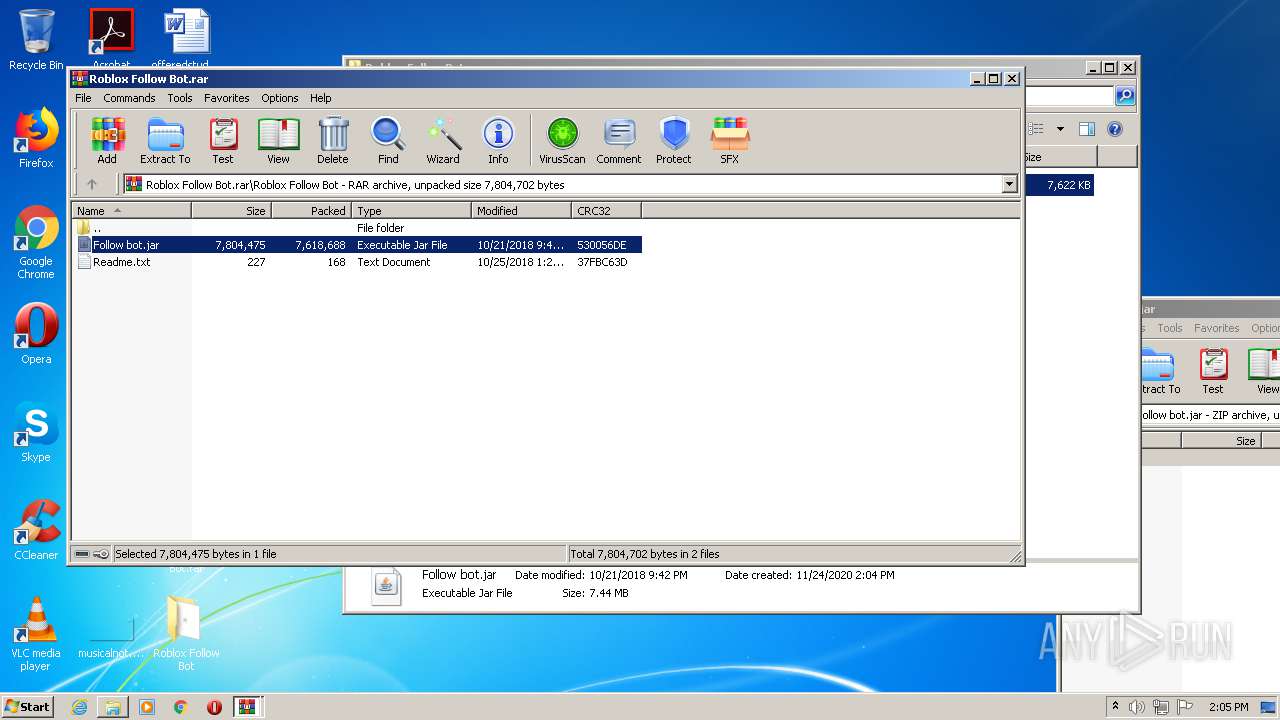Open Skype desktop shortcut
This screenshot has width=1280, height=720.
coord(36,432)
